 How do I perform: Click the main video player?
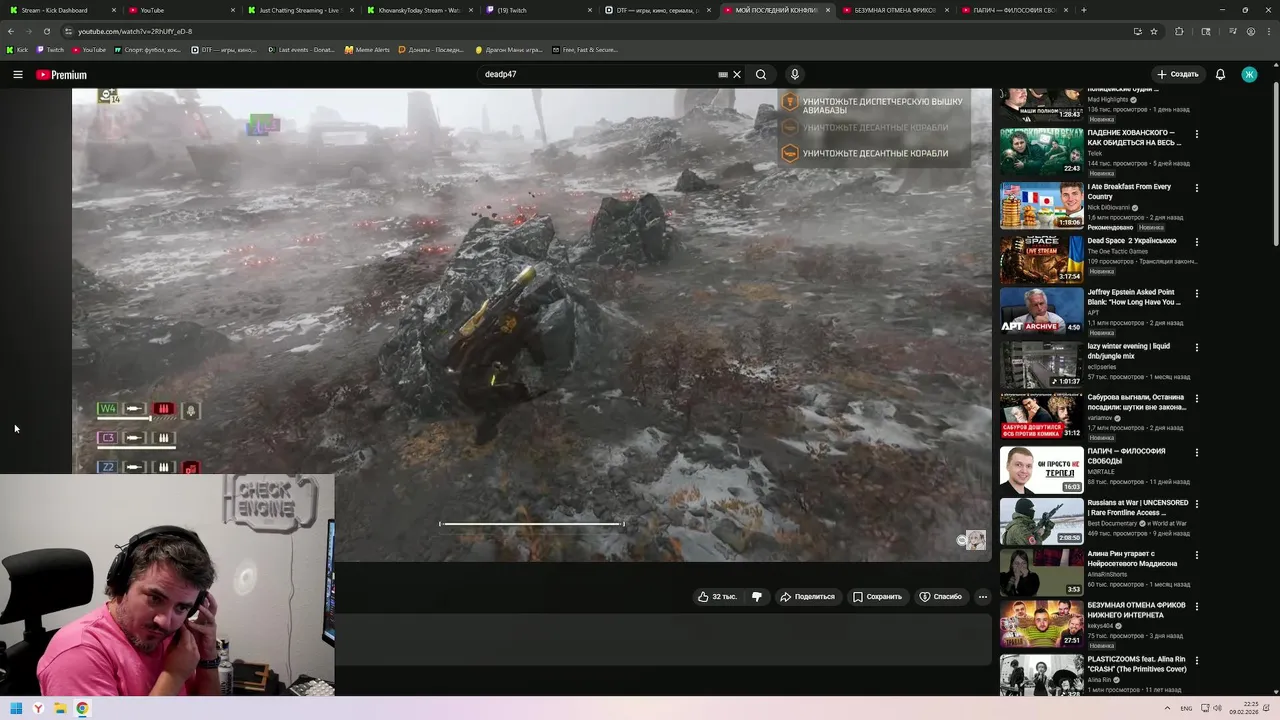click(x=531, y=325)
